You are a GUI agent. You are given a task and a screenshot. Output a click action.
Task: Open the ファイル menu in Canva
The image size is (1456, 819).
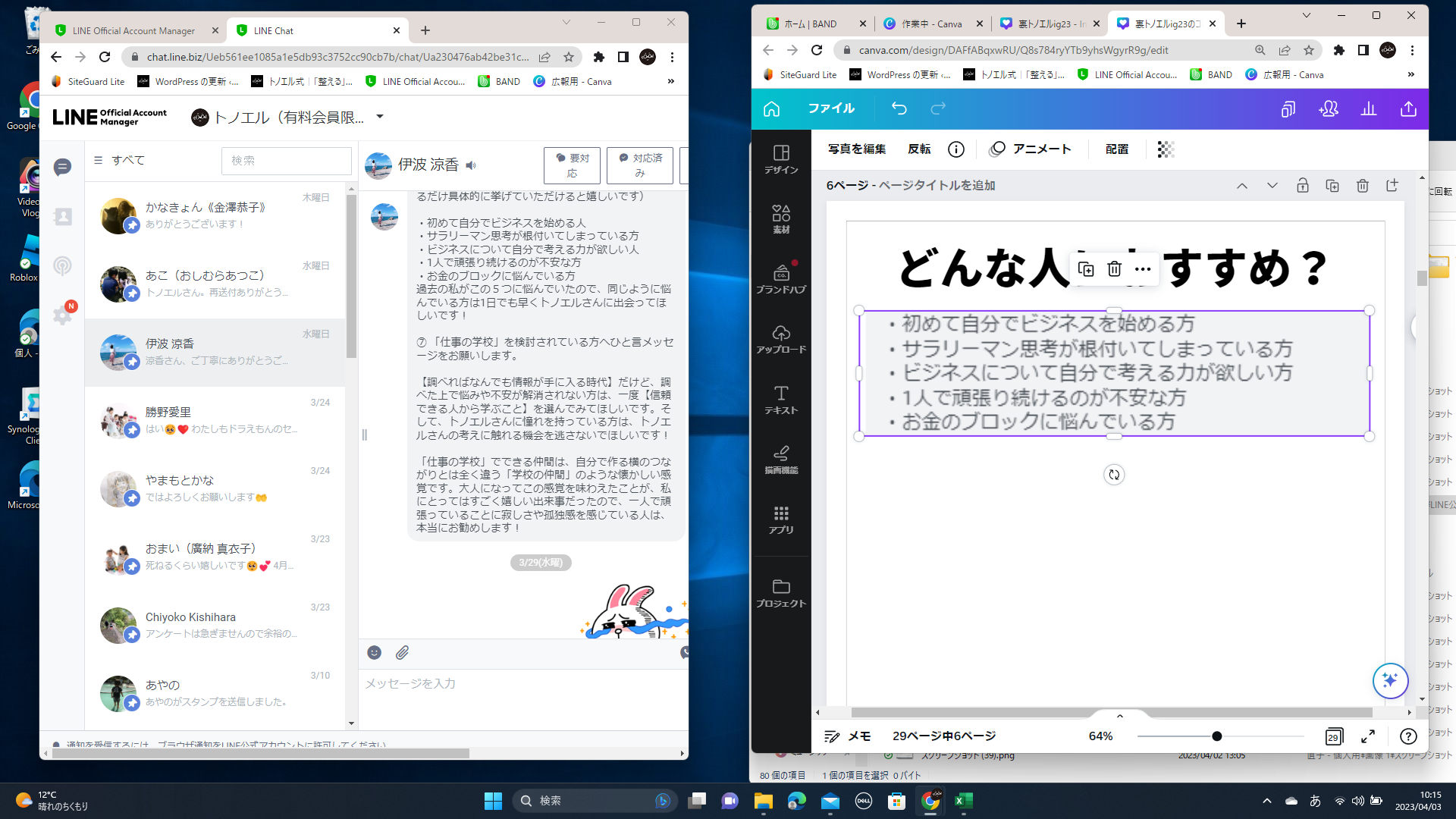coord(831,108)
